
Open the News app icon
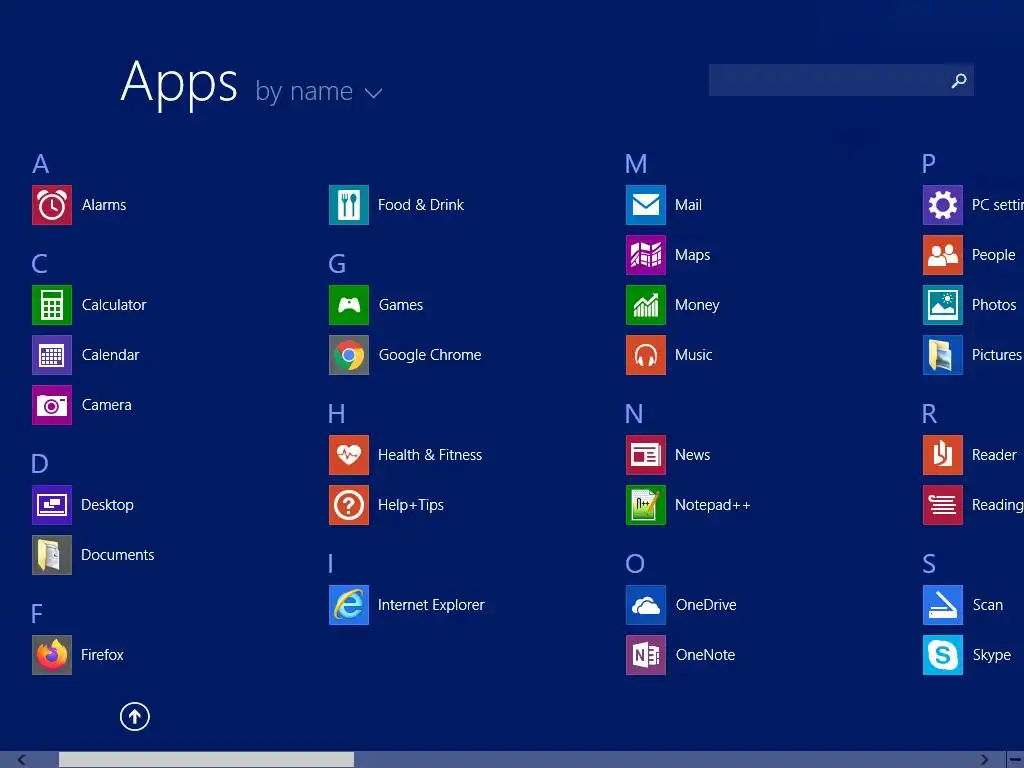(x=646, y=455)
